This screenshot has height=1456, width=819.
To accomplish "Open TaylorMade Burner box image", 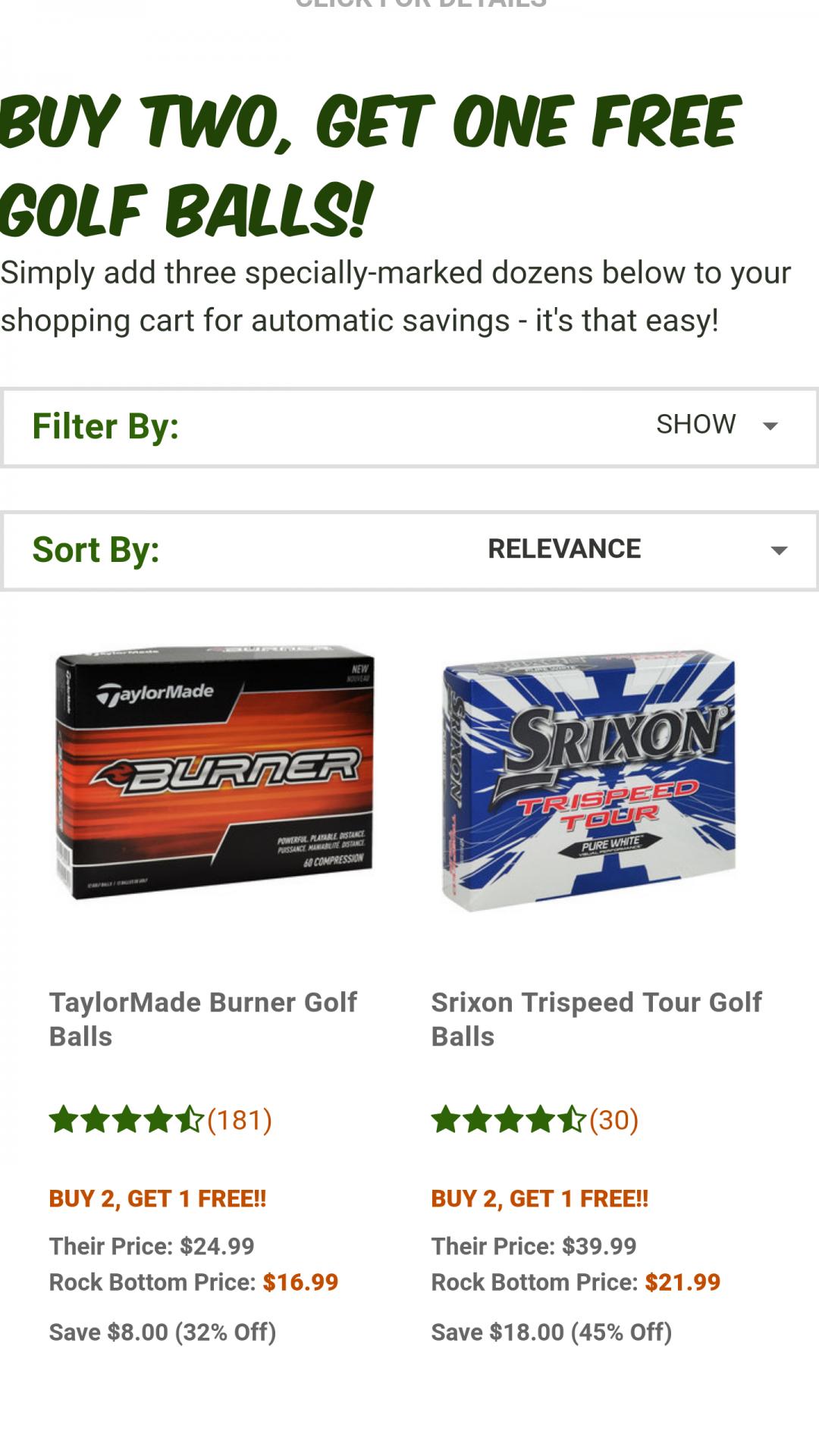I will (x=215, y=773).
